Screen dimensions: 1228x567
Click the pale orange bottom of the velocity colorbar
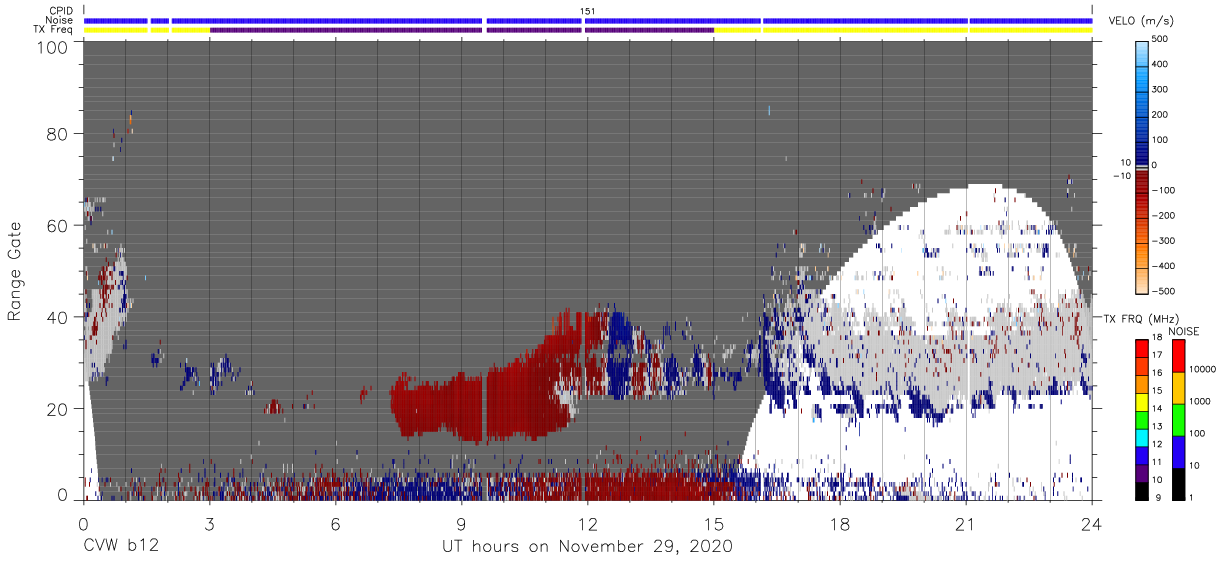[1144, 280]
